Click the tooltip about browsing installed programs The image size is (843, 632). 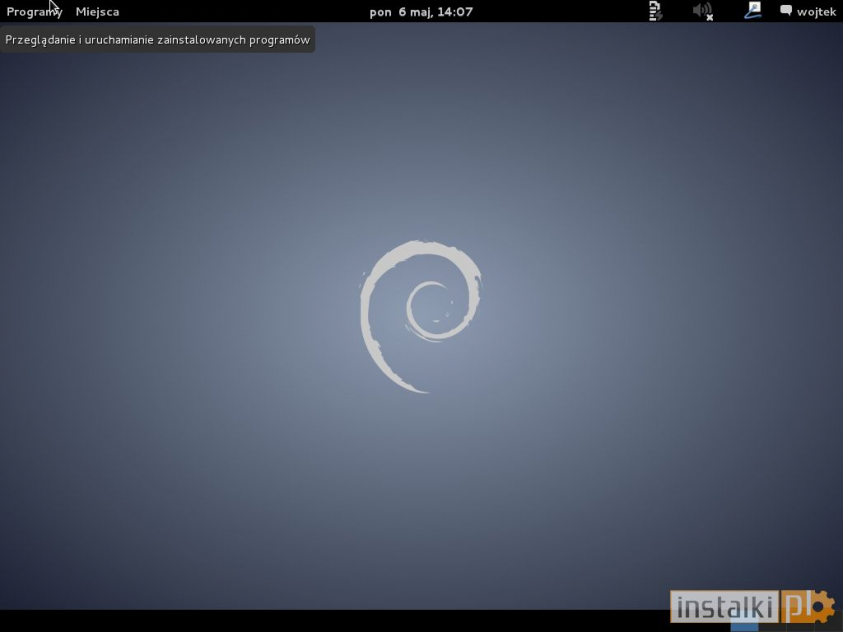point(158,40)
